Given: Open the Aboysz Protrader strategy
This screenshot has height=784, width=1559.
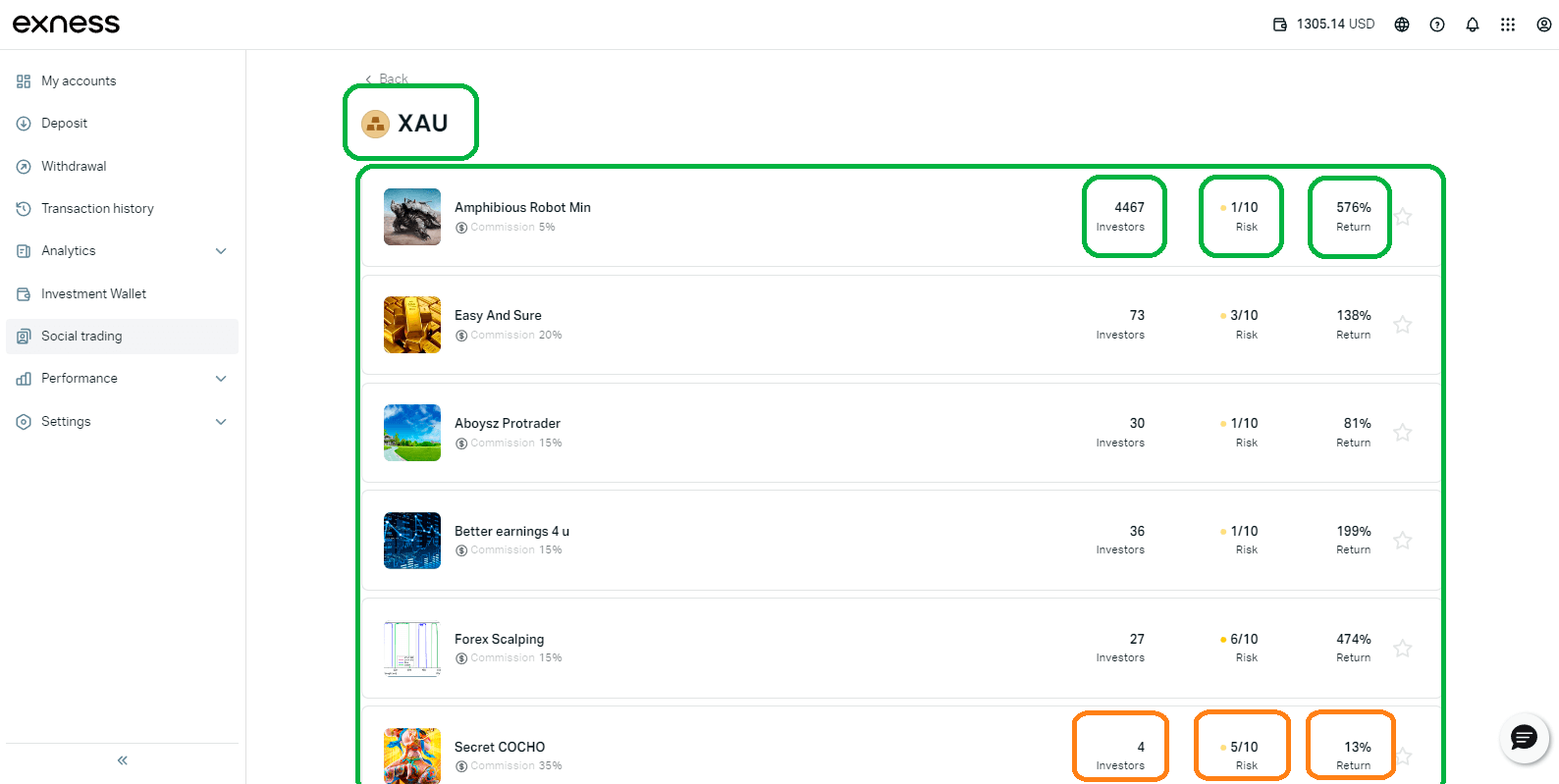Looking at the screenshot, I should [x=508, y=424].
